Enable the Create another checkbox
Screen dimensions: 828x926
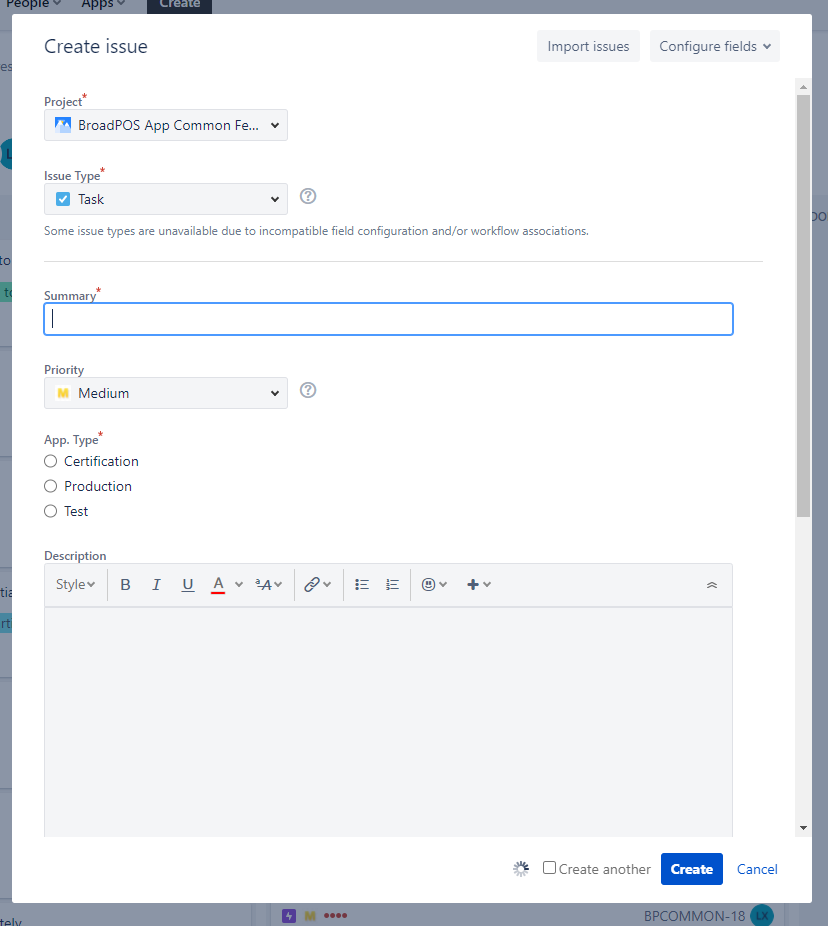pos(549,868)
